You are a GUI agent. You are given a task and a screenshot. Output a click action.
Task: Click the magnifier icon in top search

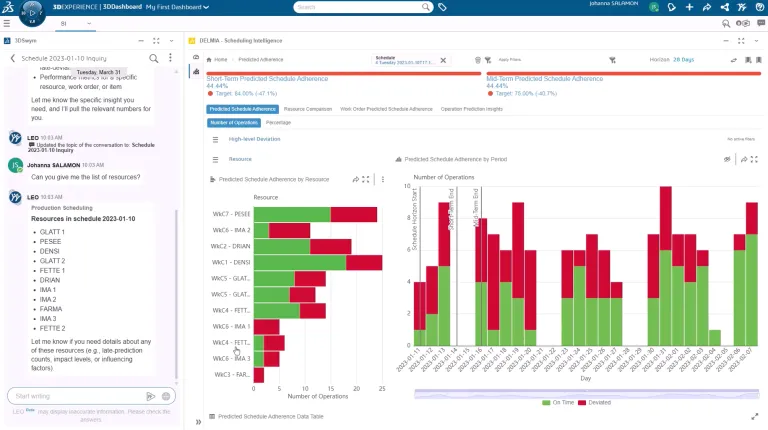click(426, 7)
